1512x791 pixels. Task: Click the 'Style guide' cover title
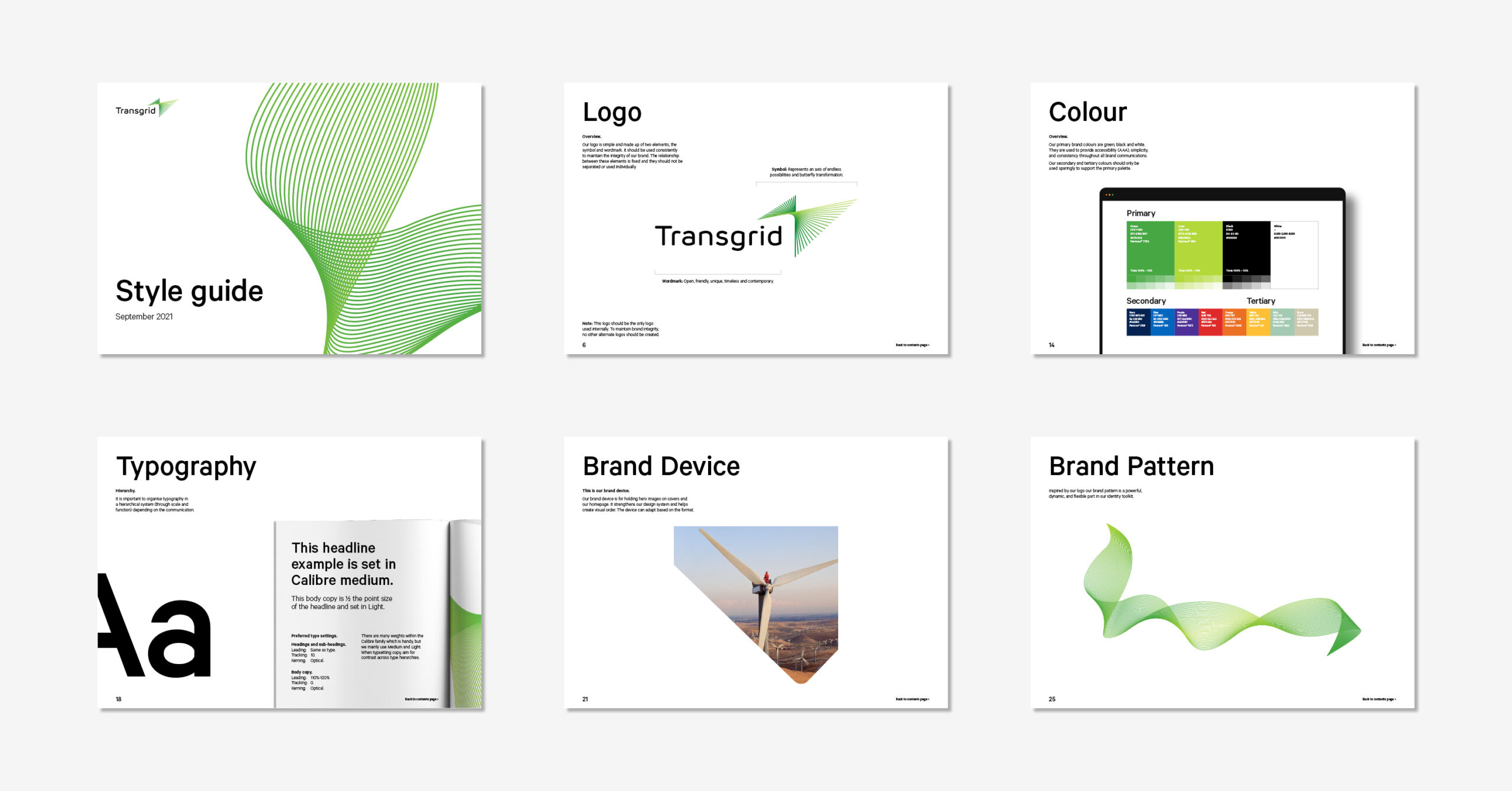[x=189, y=291]
